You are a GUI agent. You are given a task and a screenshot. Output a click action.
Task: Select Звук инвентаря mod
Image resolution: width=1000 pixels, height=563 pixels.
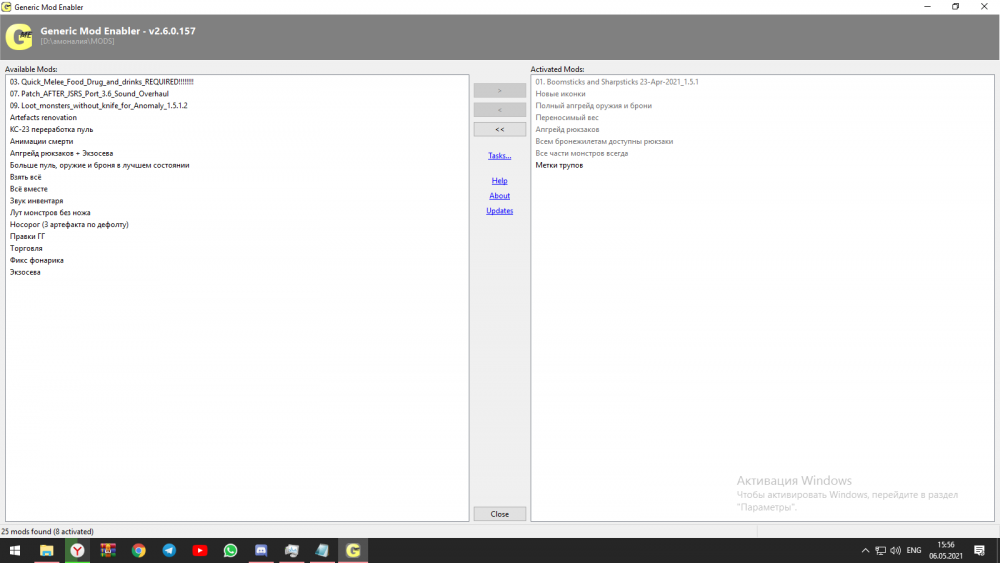point(36,201)
